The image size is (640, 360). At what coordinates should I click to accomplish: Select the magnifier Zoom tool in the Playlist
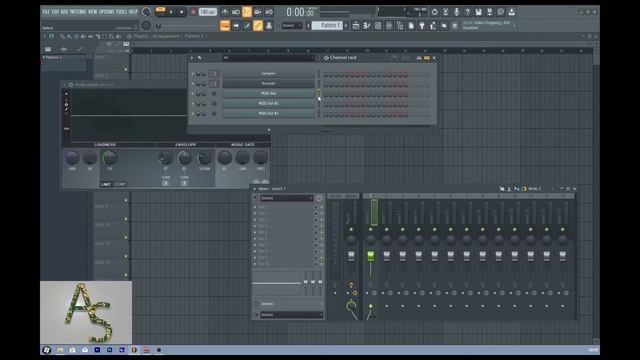(x=111, y=36)
